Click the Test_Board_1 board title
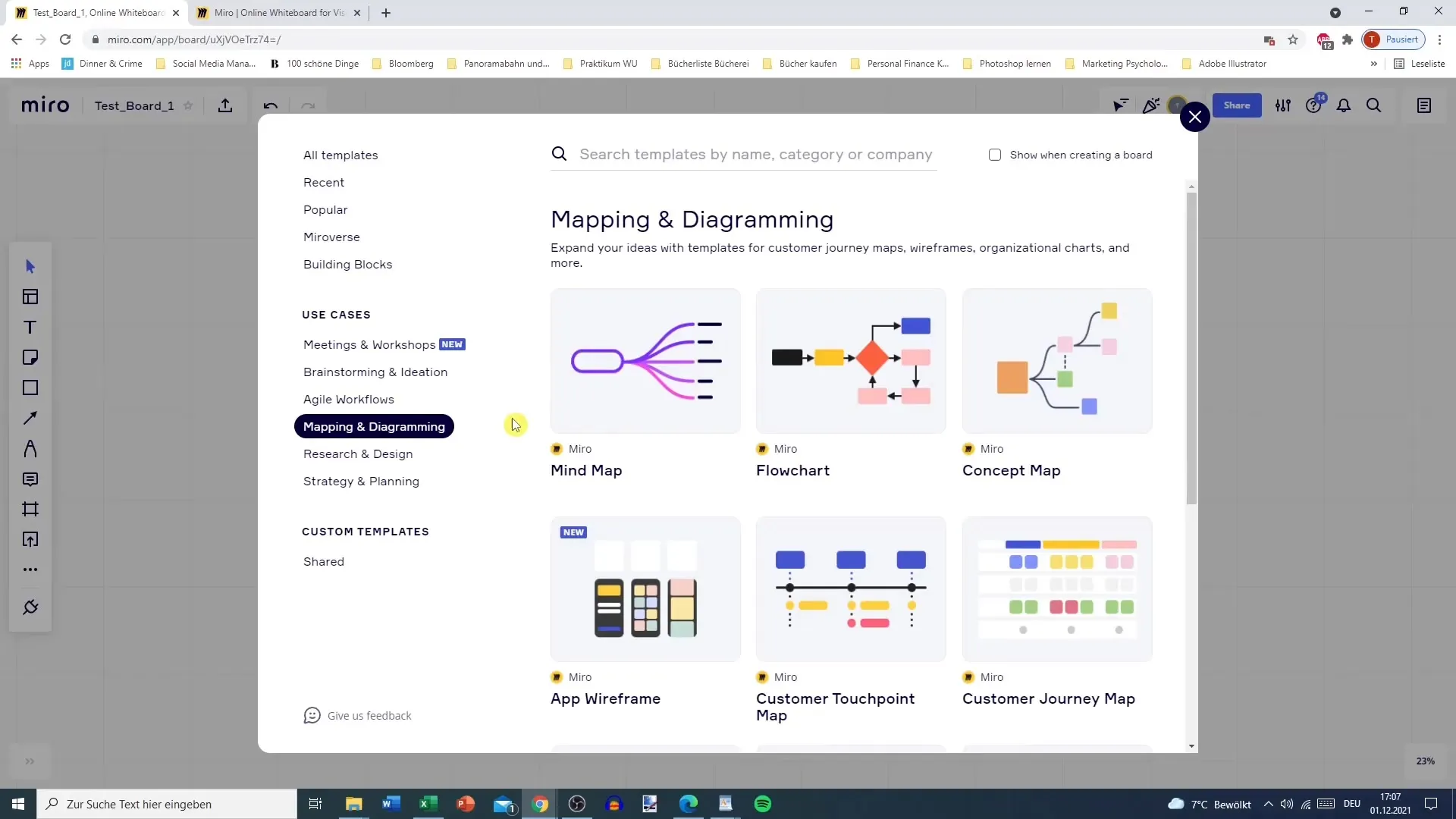The height and width of the screenshot is (819, 1456). click(x=134, y=105)
